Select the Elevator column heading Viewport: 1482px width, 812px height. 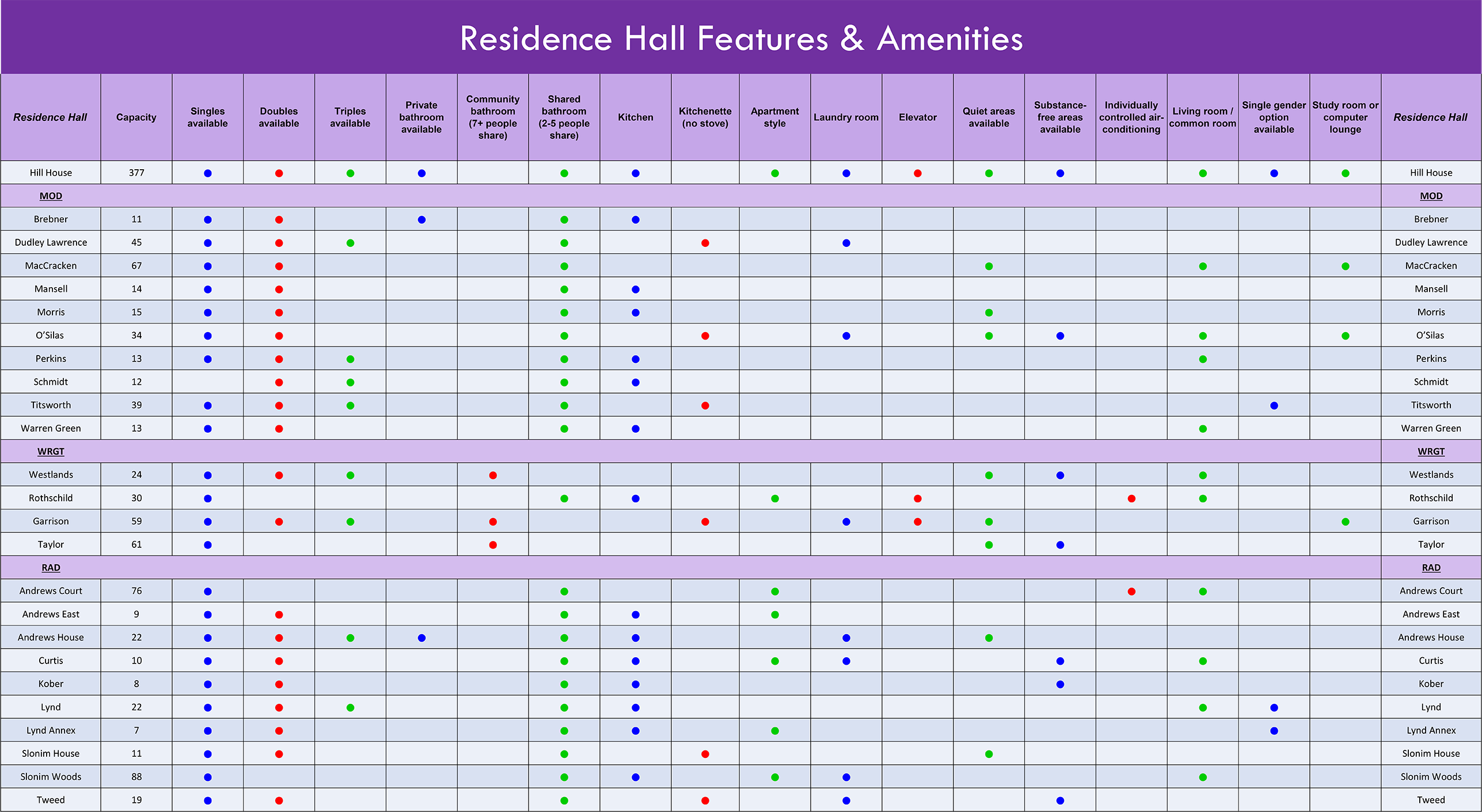point(917,117)
